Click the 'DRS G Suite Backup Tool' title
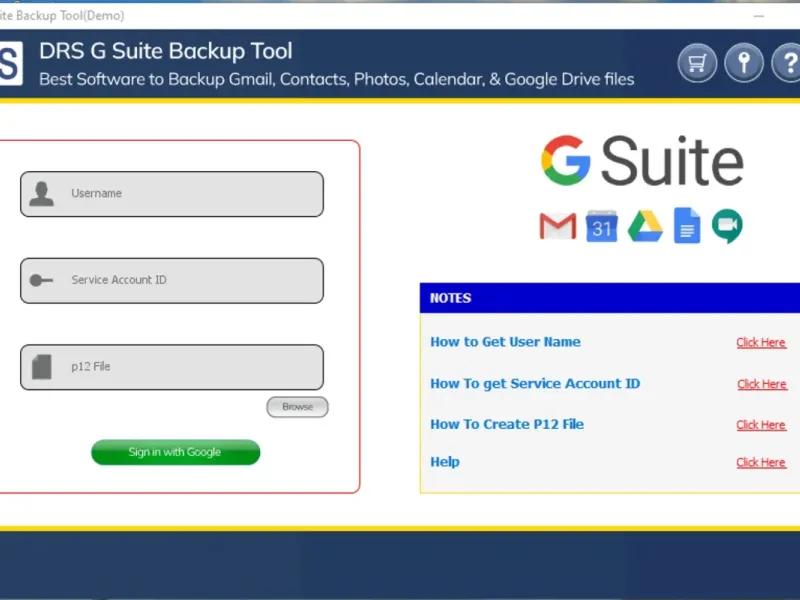The height and width of the screenshot is (600, 800). coord(166,52)
